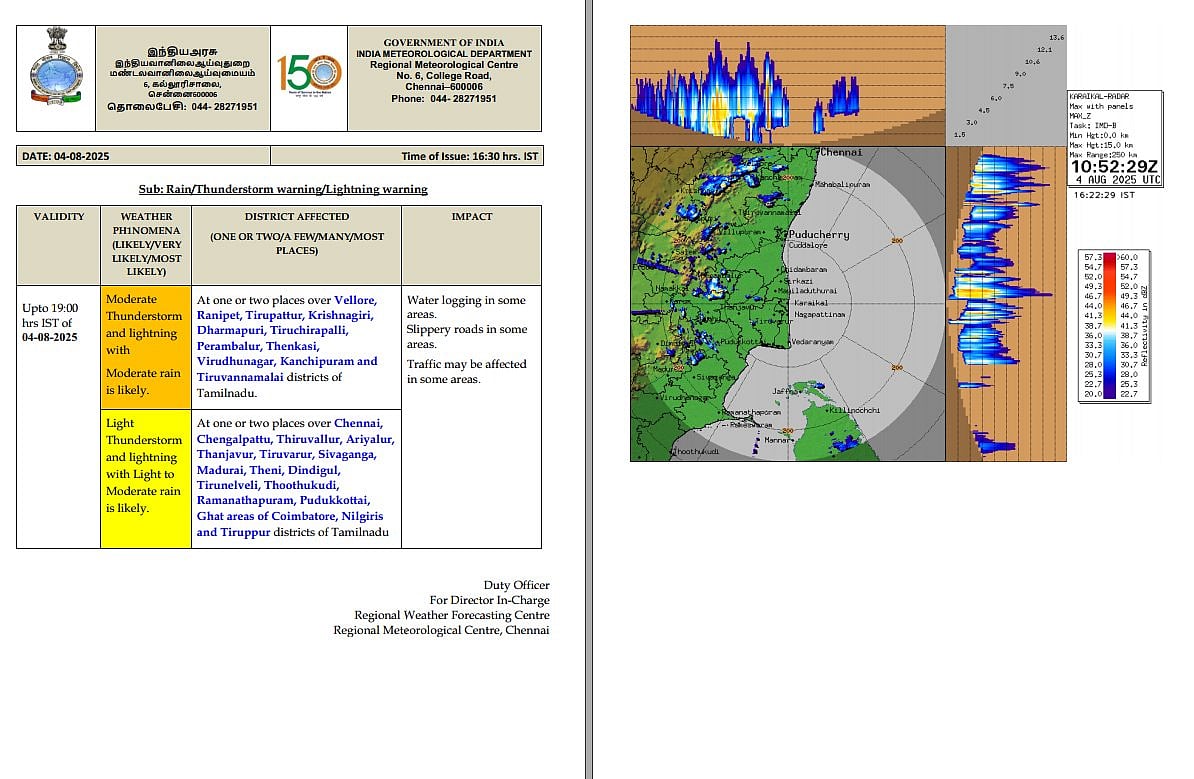1194x779 pixels.
Task: Click 'Ghat areas of Coimbatore' text
Action: pos(266,516)
